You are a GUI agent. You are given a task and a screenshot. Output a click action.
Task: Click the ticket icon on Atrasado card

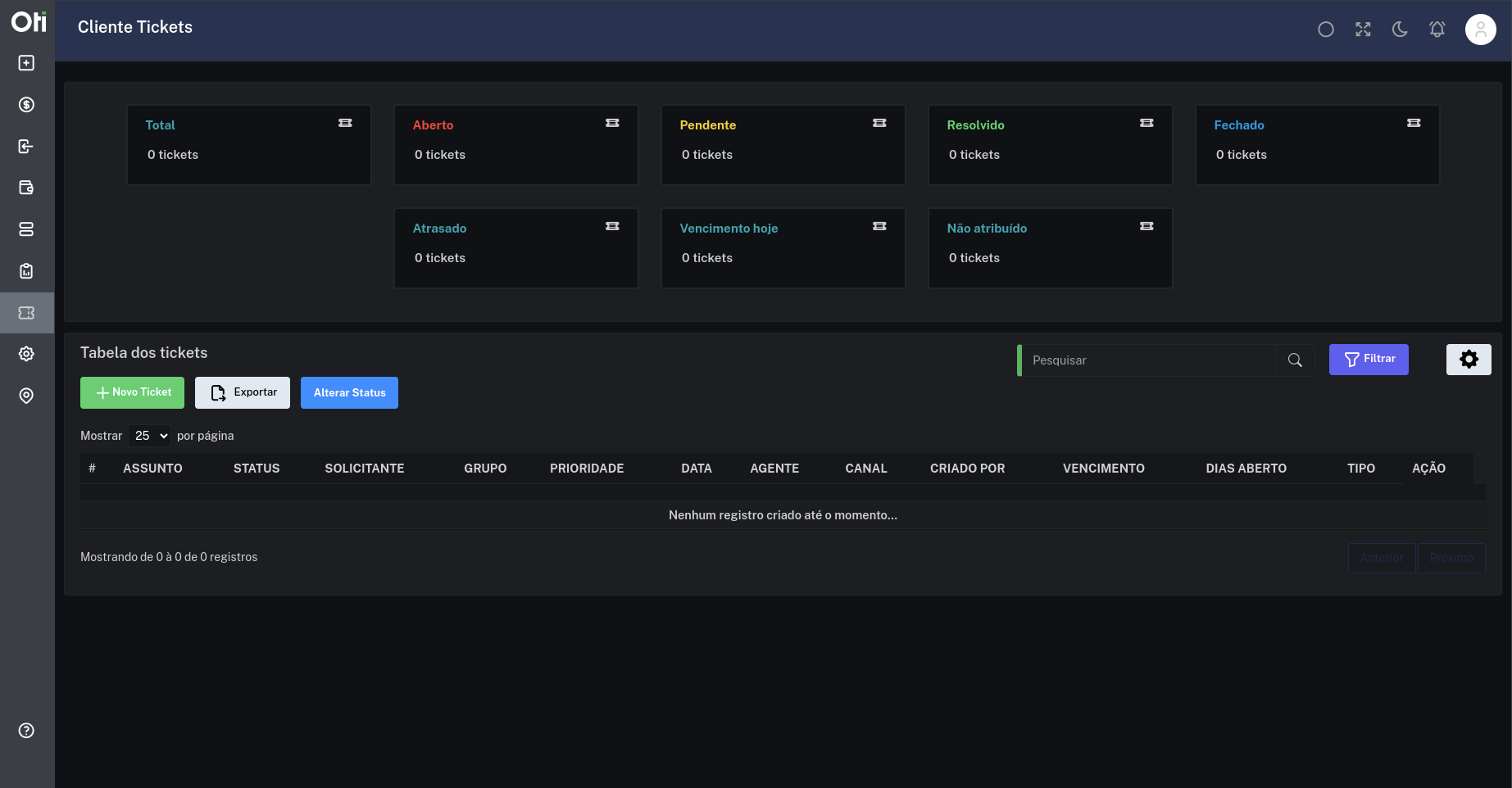(x=612, y=226)
